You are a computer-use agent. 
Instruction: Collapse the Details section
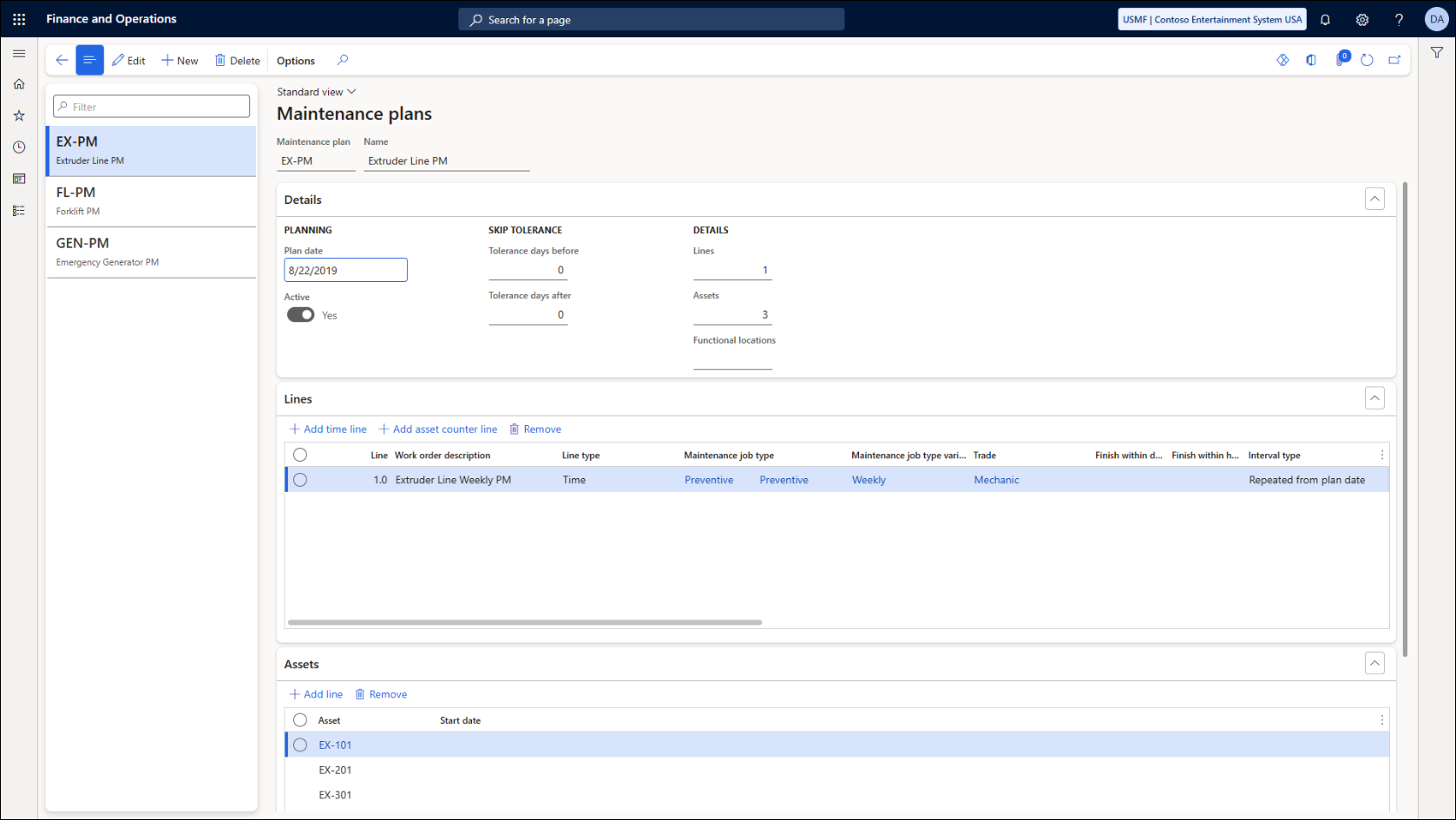click(x=1374, y=200)
